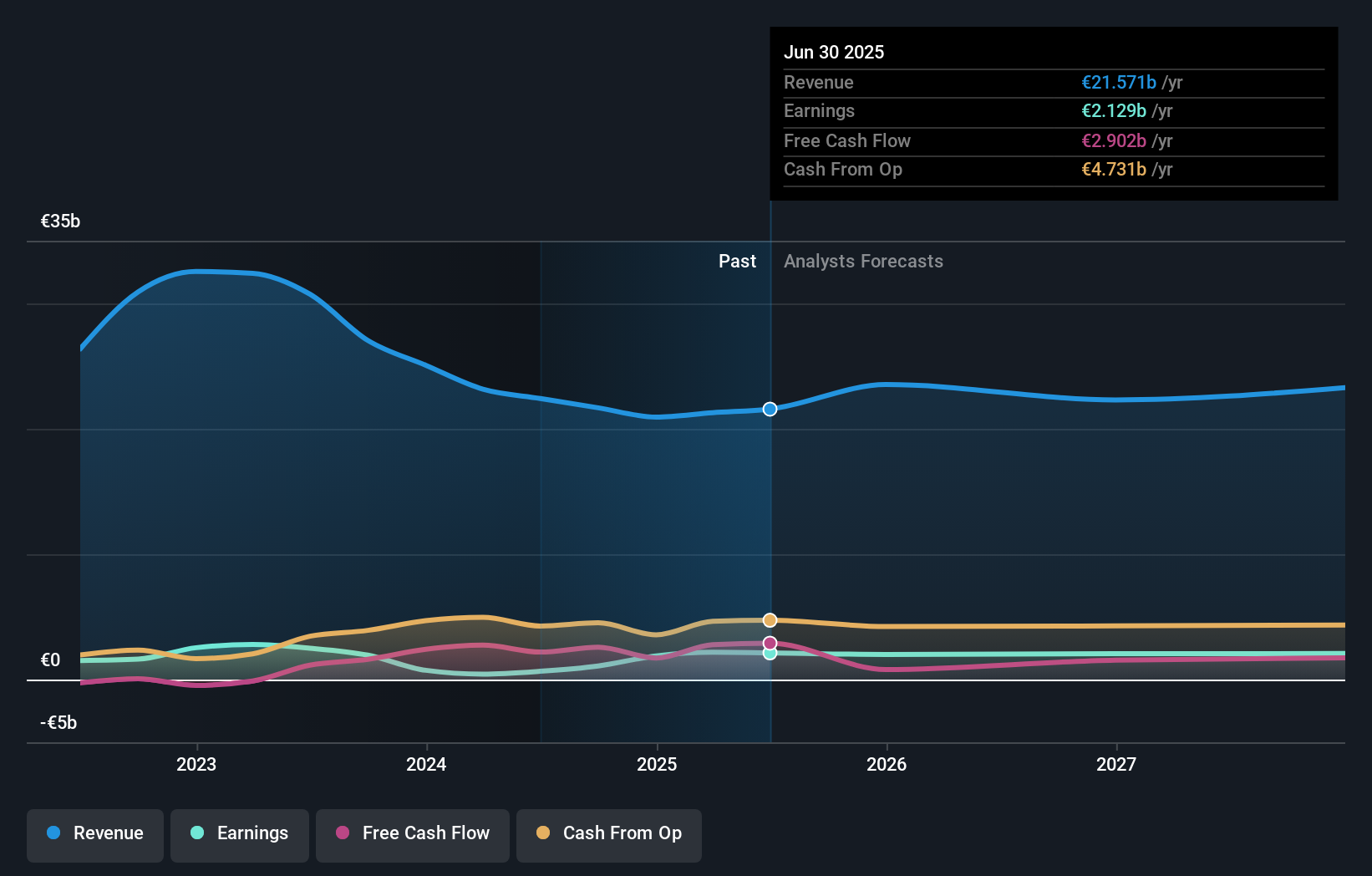Viewport: 1372px width, 876px height.
Task: Toggle the Cash From Op legend dot
Action: [542, 833]
